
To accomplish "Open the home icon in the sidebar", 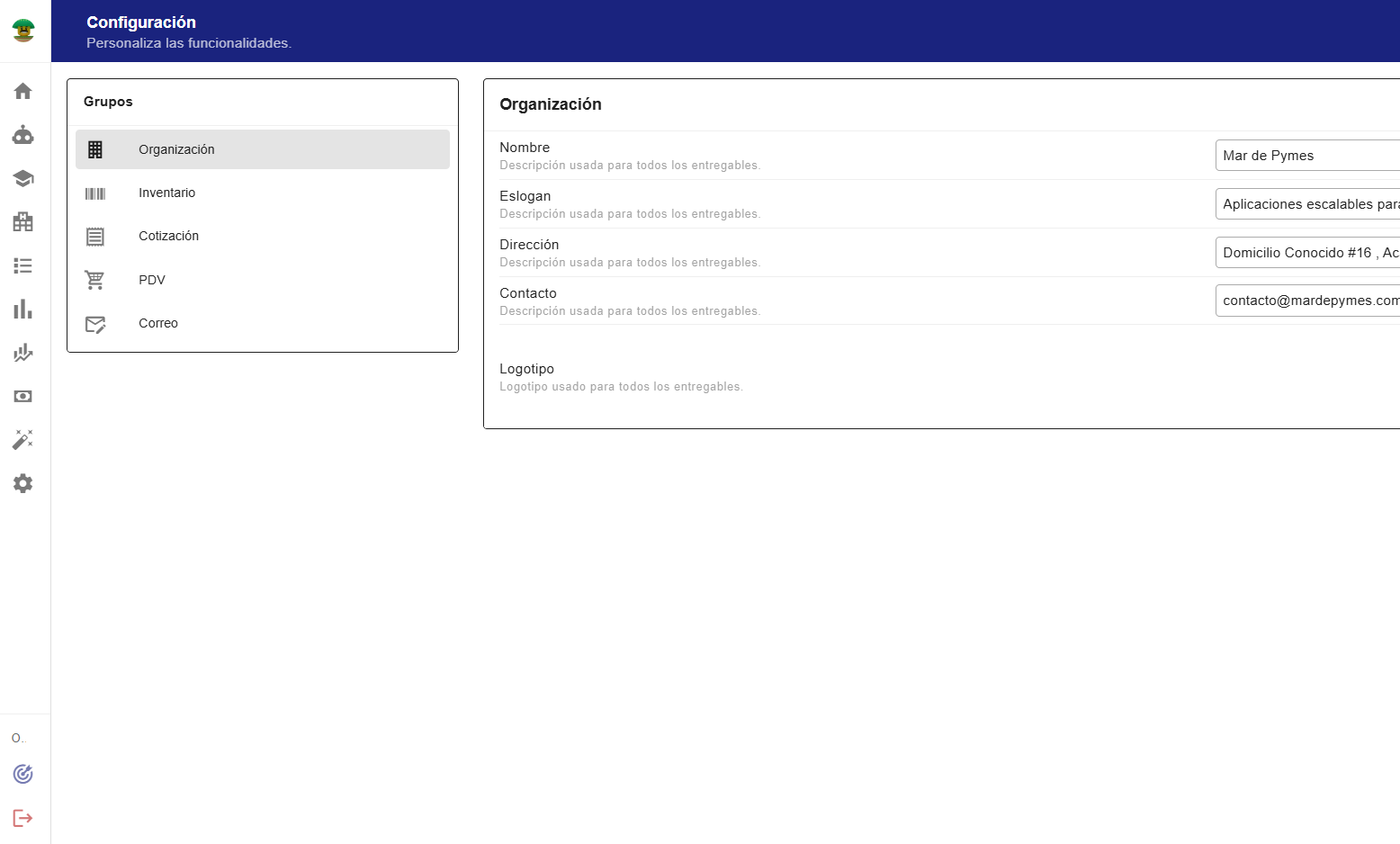I will click(23, 91).
